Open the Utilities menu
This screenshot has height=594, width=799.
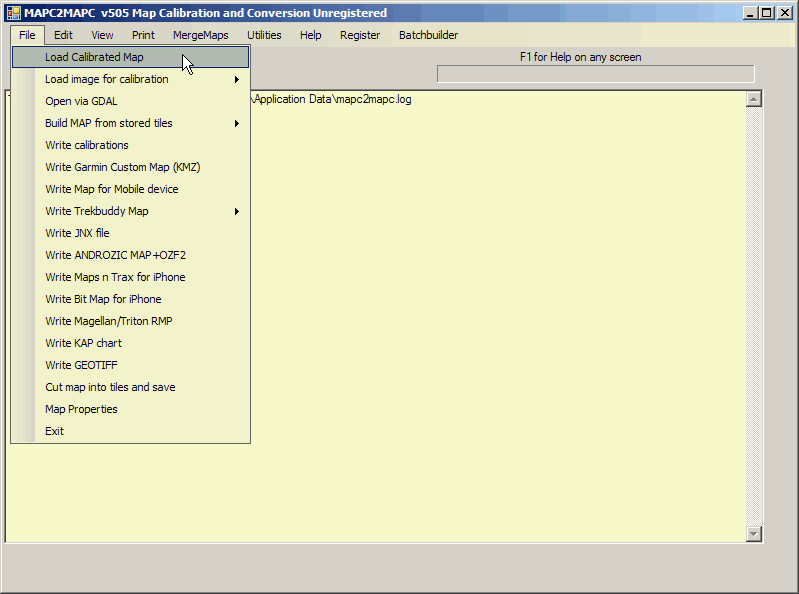click(264, 35)
